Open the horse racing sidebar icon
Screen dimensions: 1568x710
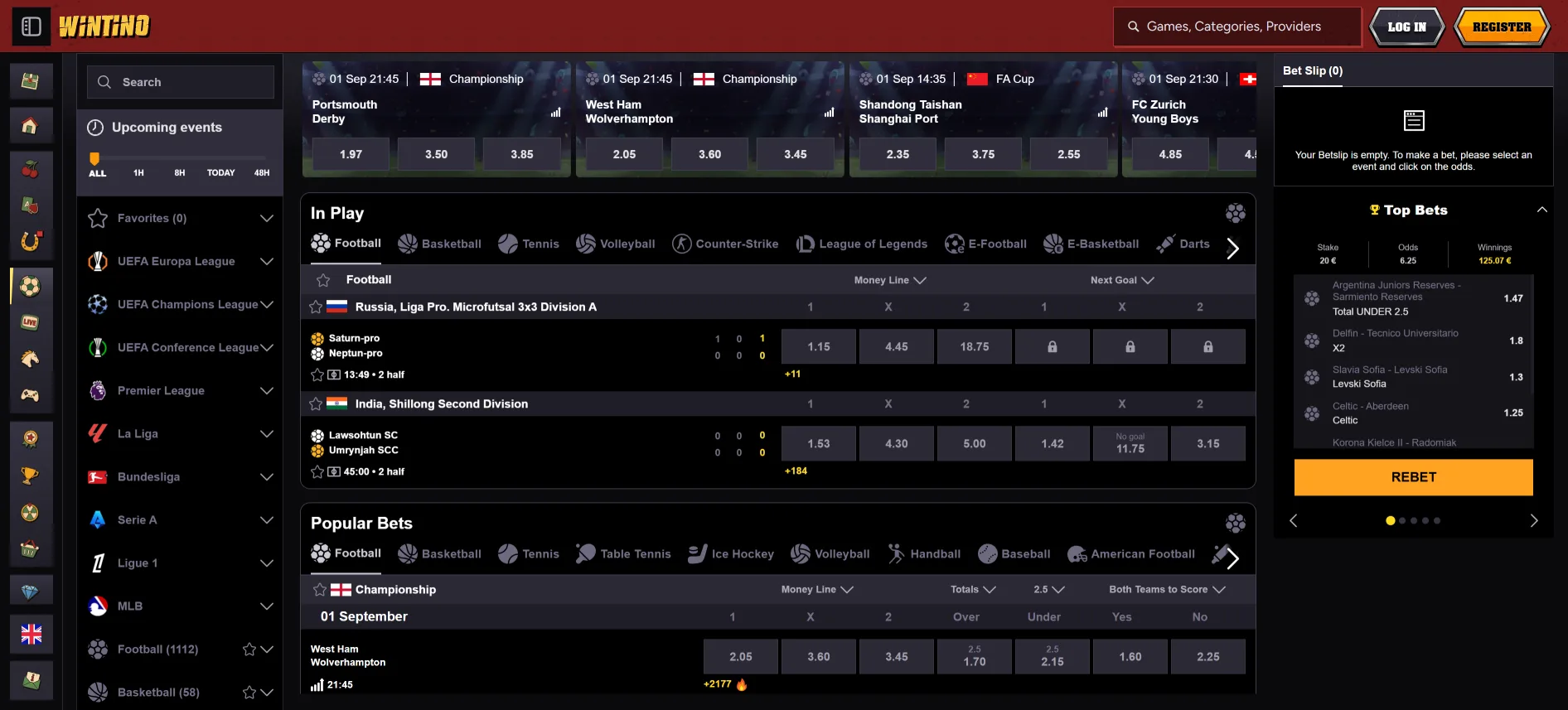pos(31,359)
